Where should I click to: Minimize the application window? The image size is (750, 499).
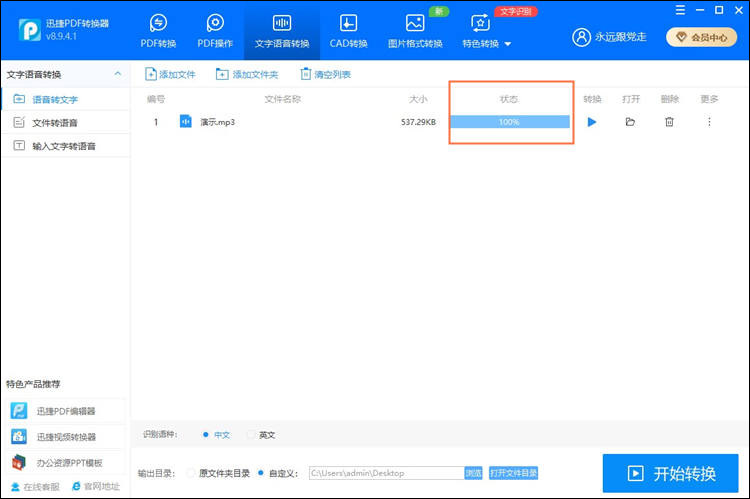point(700,10)
